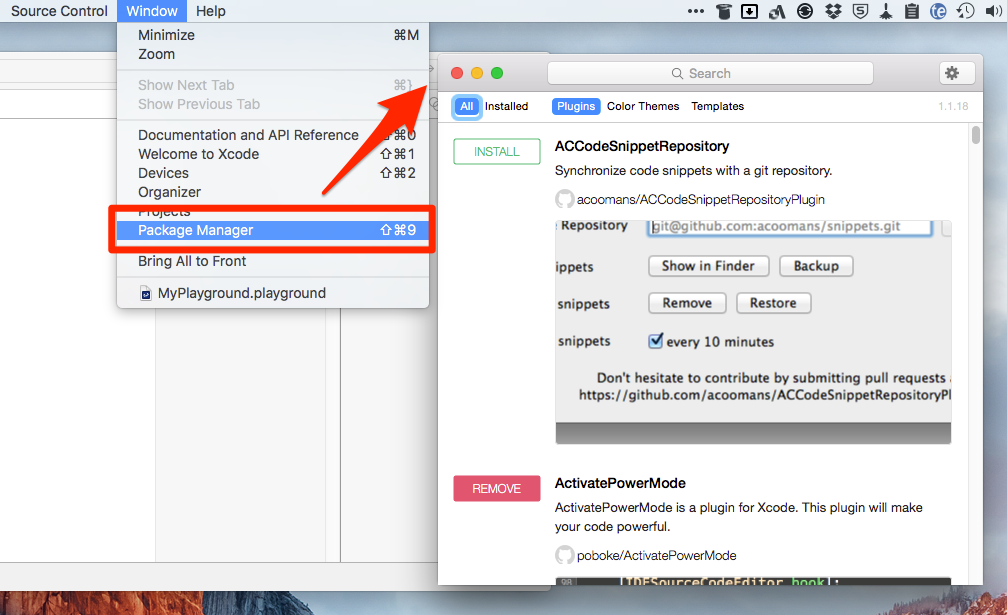Switch to the Color Themes category
Image resolution: width=1007 pixels, height=615 pixels.
click(643, 107)
